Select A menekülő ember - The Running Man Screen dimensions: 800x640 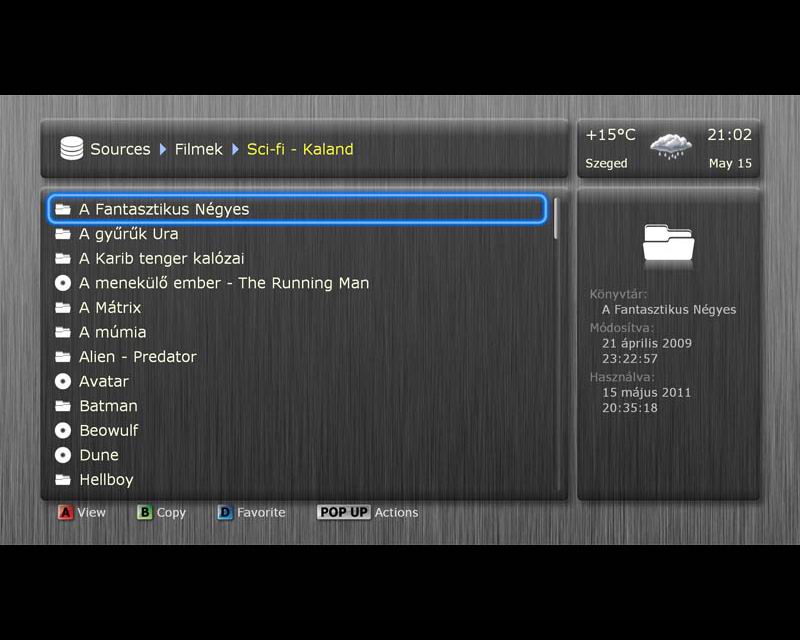pyautogui.click(x=224, y=283)
